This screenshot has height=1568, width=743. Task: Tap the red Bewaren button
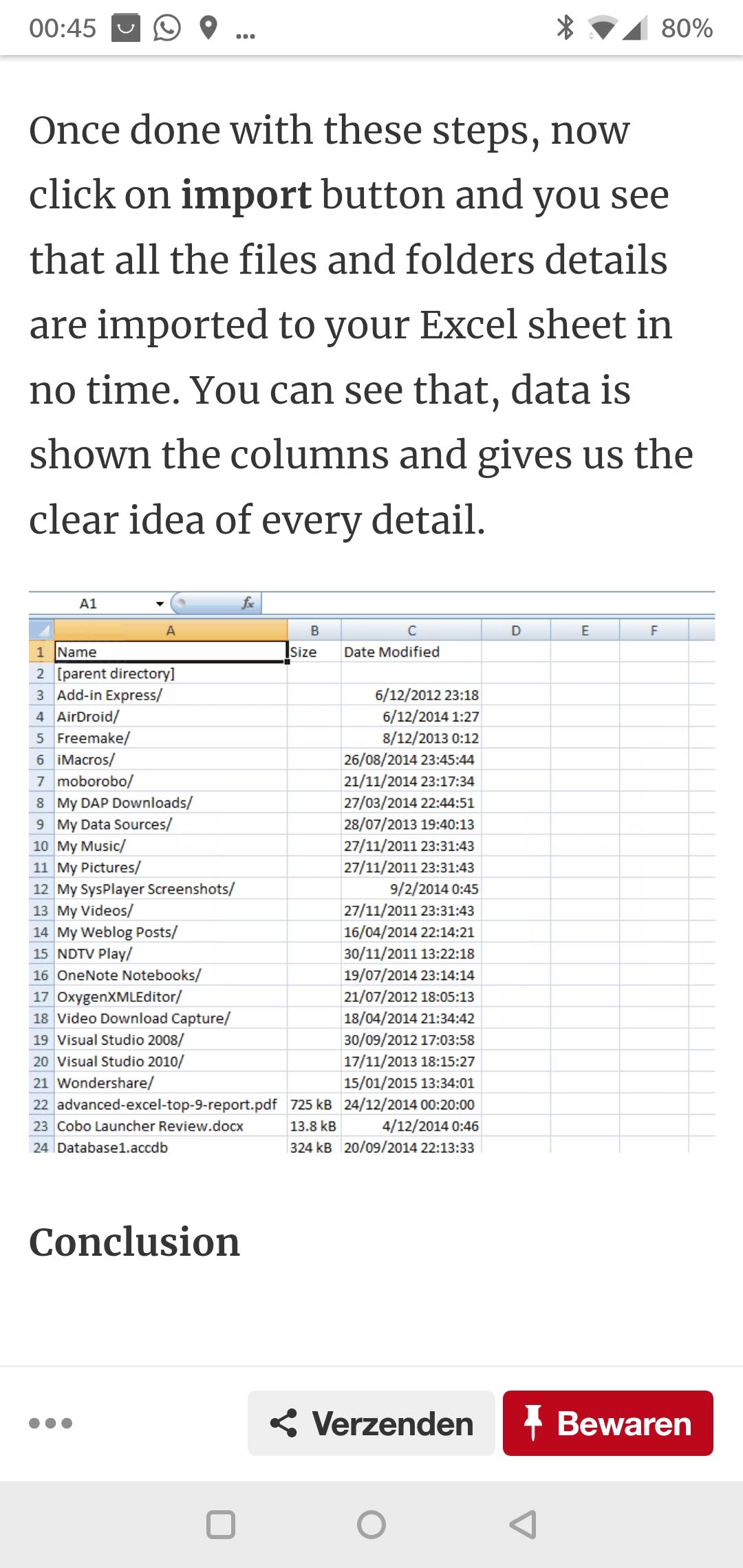(608, 1423)
